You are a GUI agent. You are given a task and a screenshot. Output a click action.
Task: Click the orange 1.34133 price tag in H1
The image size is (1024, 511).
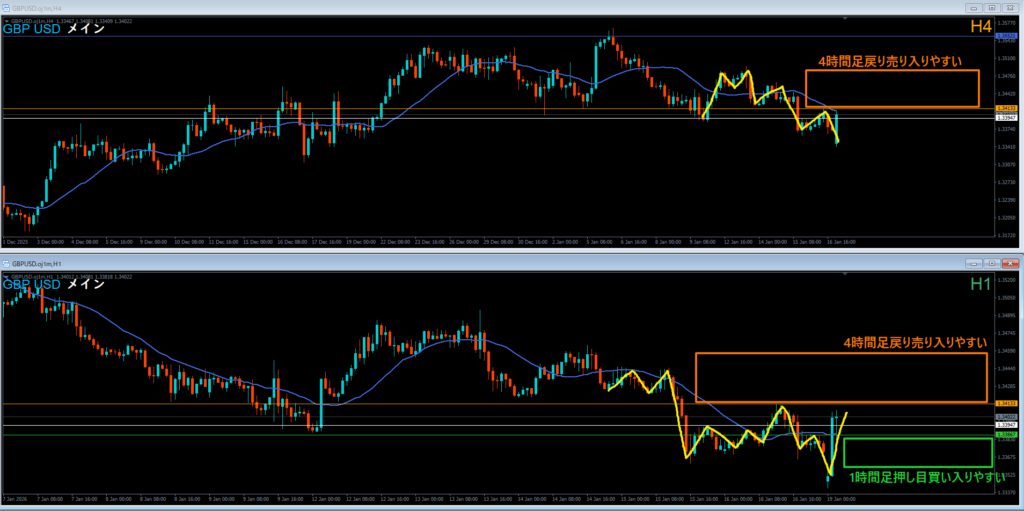pyautogui.click(x=1006, y=403)
